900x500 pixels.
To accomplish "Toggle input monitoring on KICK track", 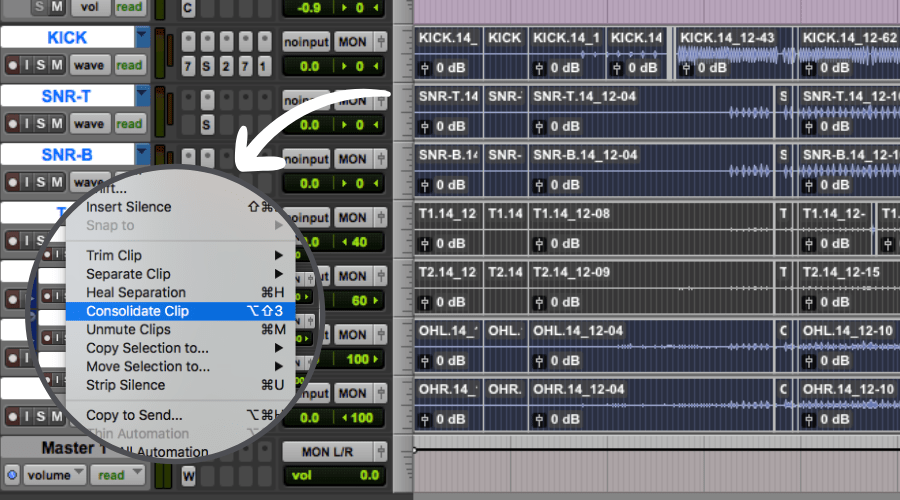I will point(26,65).
